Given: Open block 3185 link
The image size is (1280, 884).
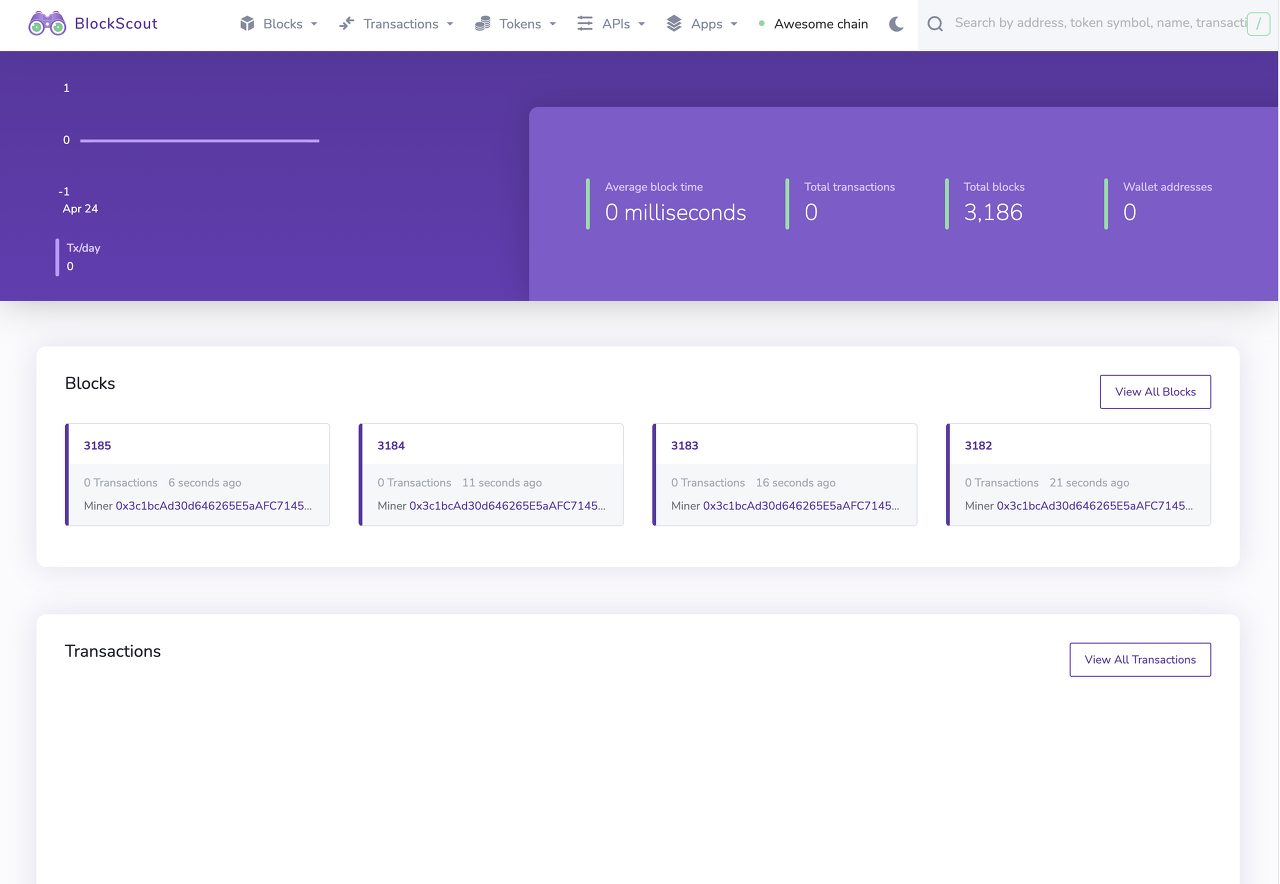Looking at the screenshot, I should click(97, 446).
